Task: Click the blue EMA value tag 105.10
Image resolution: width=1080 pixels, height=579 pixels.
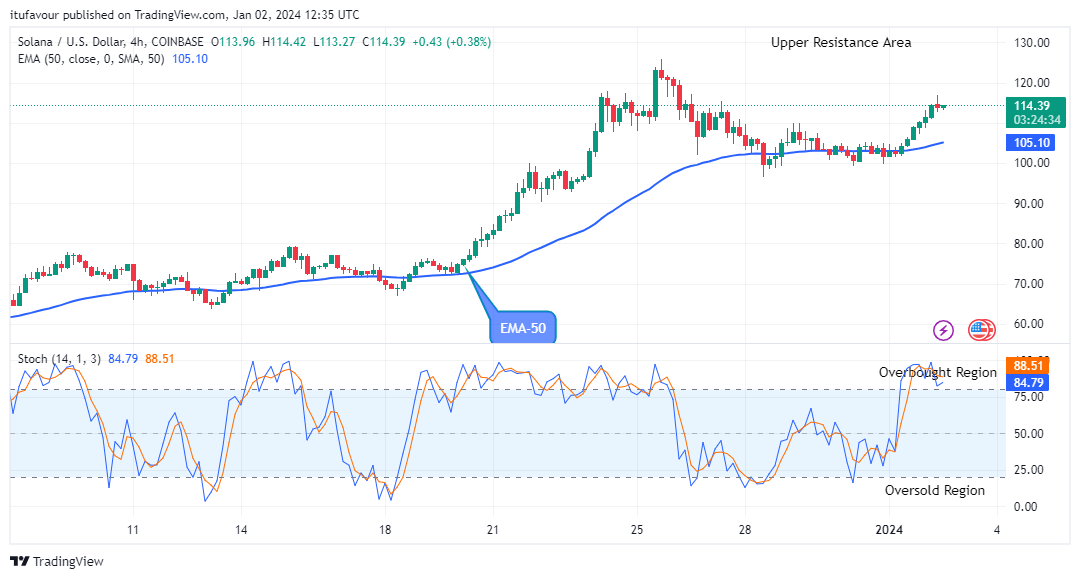Action: [x=1031, y=143]
